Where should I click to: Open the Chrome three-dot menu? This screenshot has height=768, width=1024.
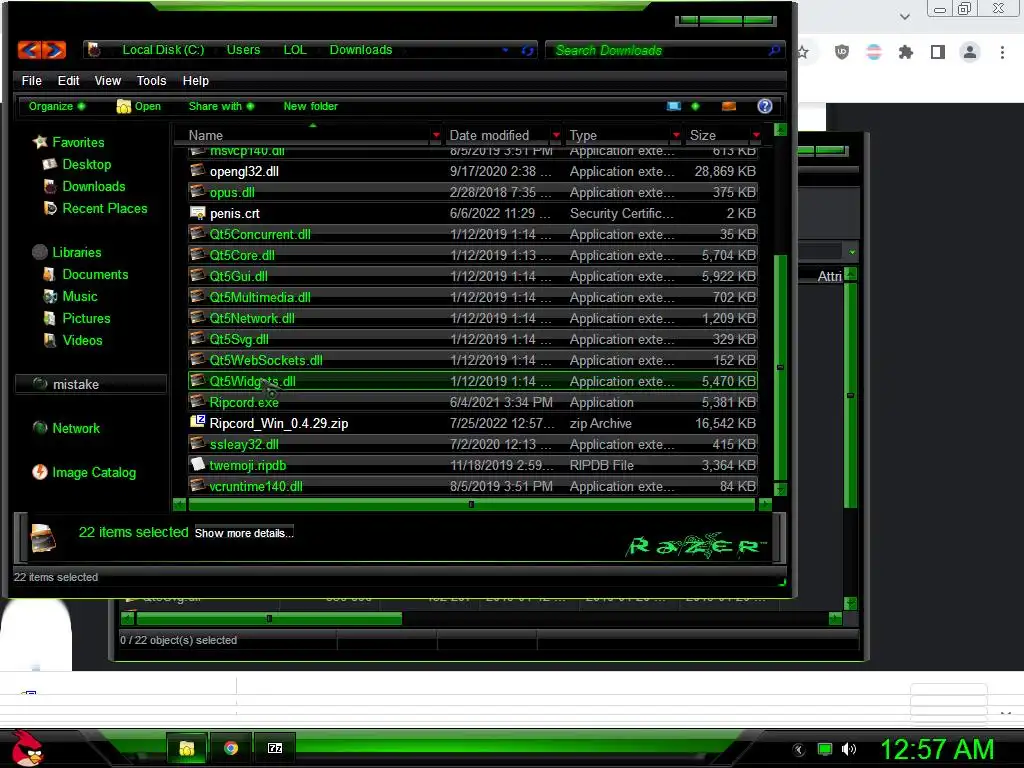pyautogui.click(x=1002, y=52)
